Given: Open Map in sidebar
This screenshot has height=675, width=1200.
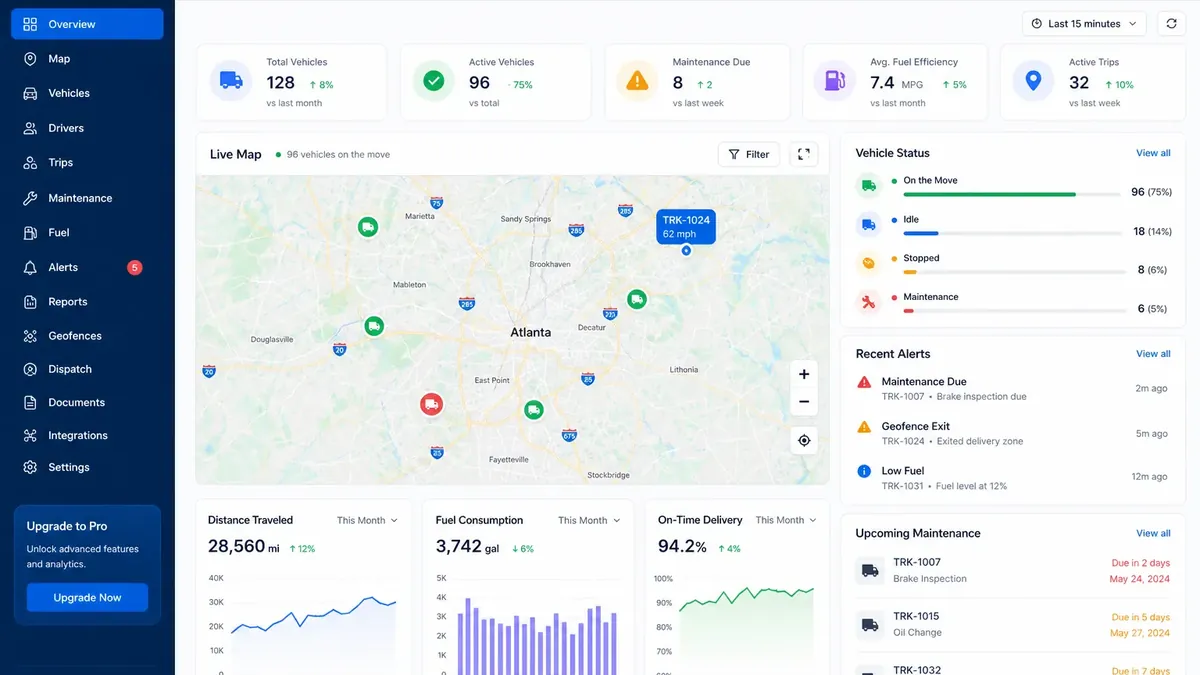Looking at the screenshot, I should pyautogui.click(x=87, y=59).
